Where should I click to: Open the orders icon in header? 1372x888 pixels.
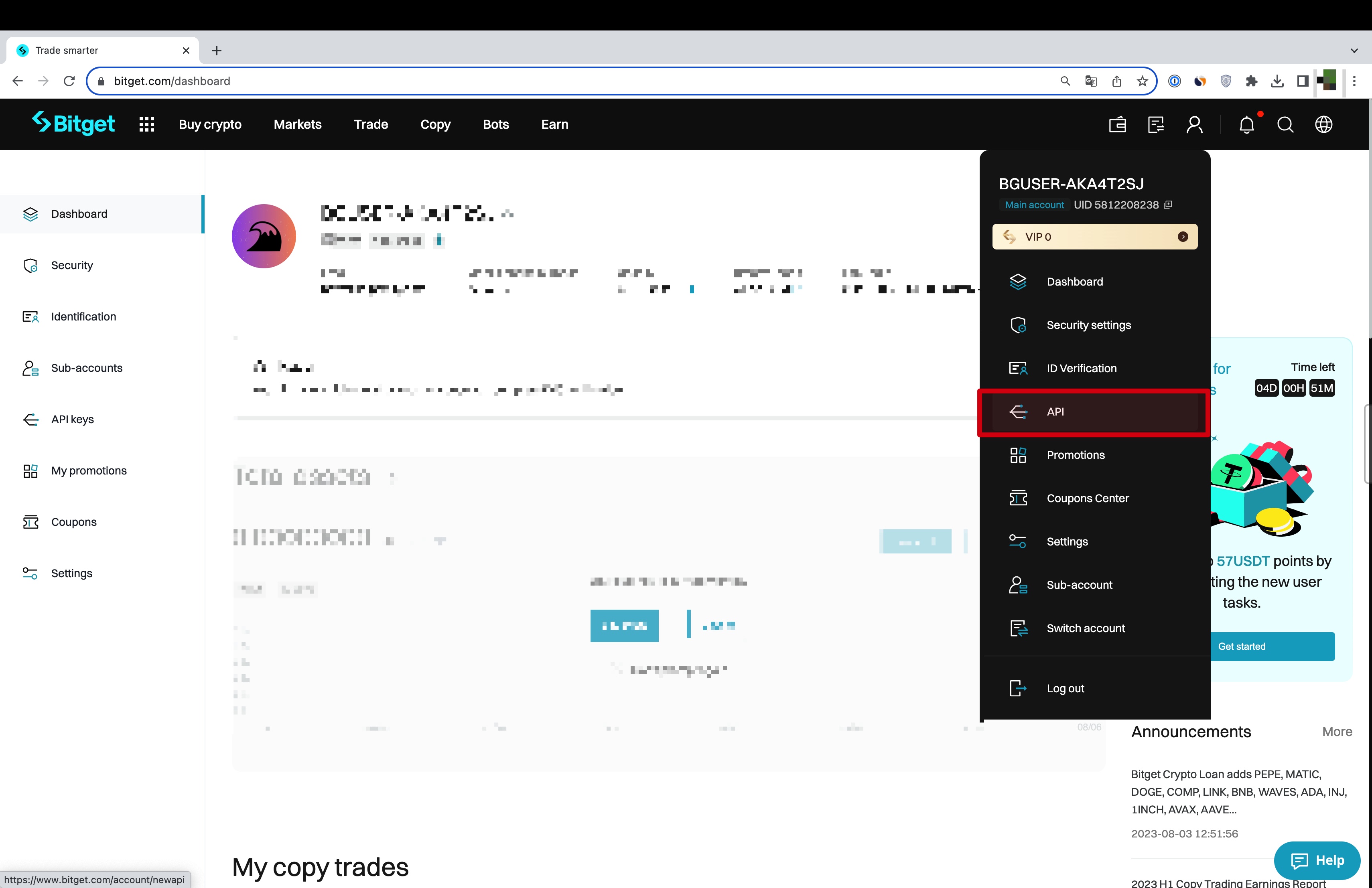point(1156,124)
